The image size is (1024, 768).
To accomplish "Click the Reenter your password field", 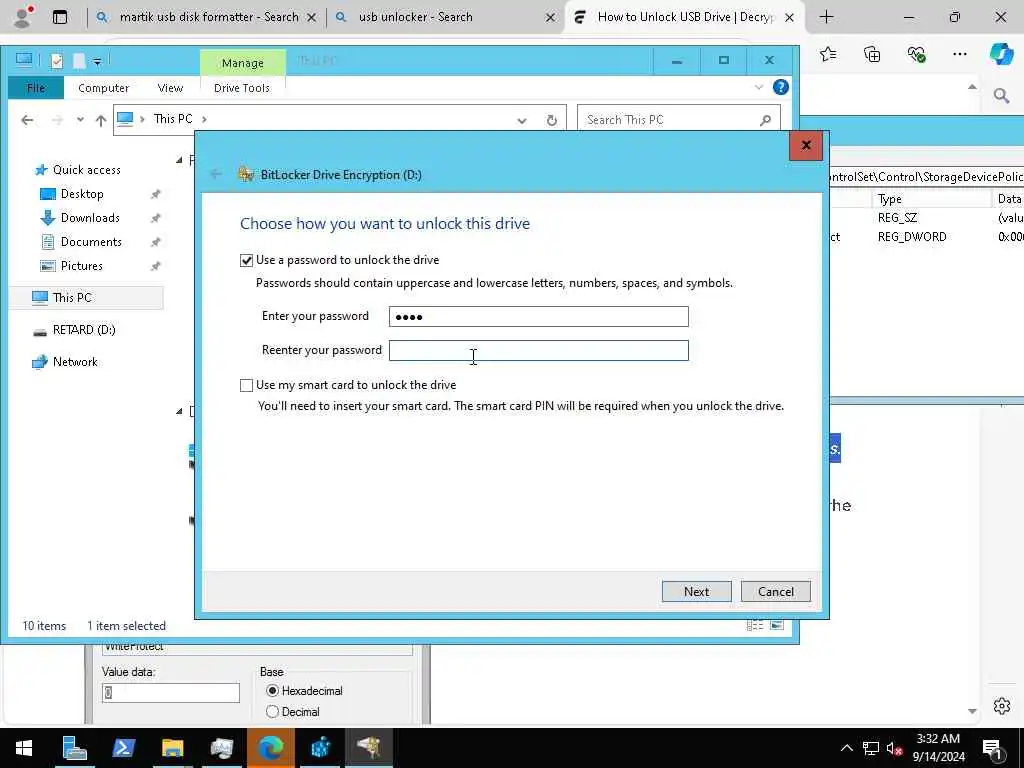I will 538,351.
